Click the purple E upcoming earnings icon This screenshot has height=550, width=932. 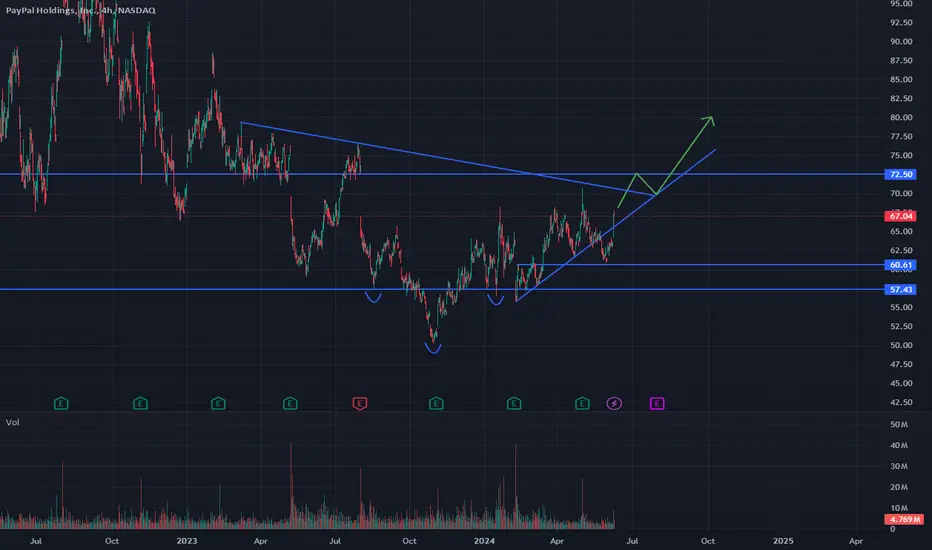(x=657, y=404)
